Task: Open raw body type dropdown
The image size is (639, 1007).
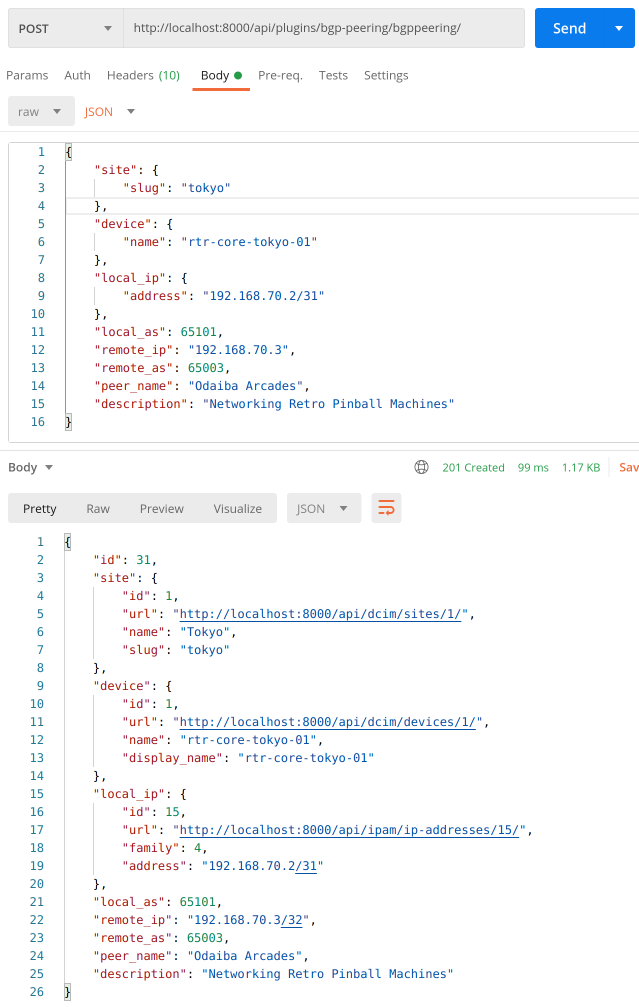Action: [x=41, y=111]
